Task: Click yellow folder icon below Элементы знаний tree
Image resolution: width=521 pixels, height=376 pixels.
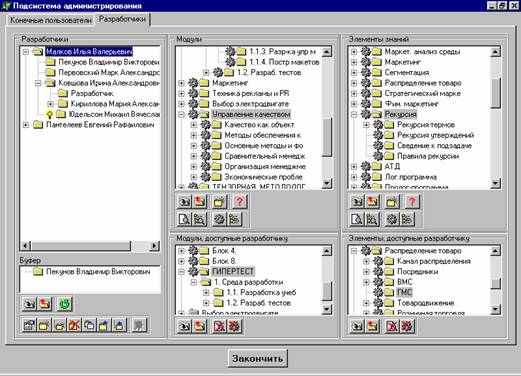Action: click(x=392, y=201)
